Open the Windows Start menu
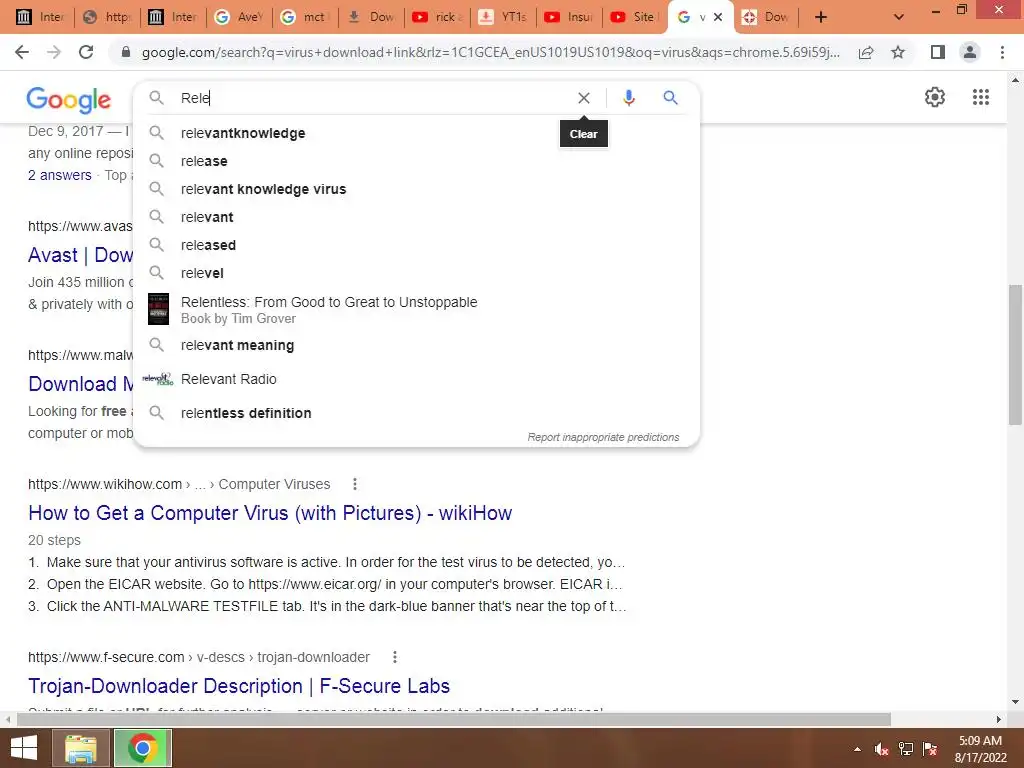The image size is (1024, 768). 24,748
